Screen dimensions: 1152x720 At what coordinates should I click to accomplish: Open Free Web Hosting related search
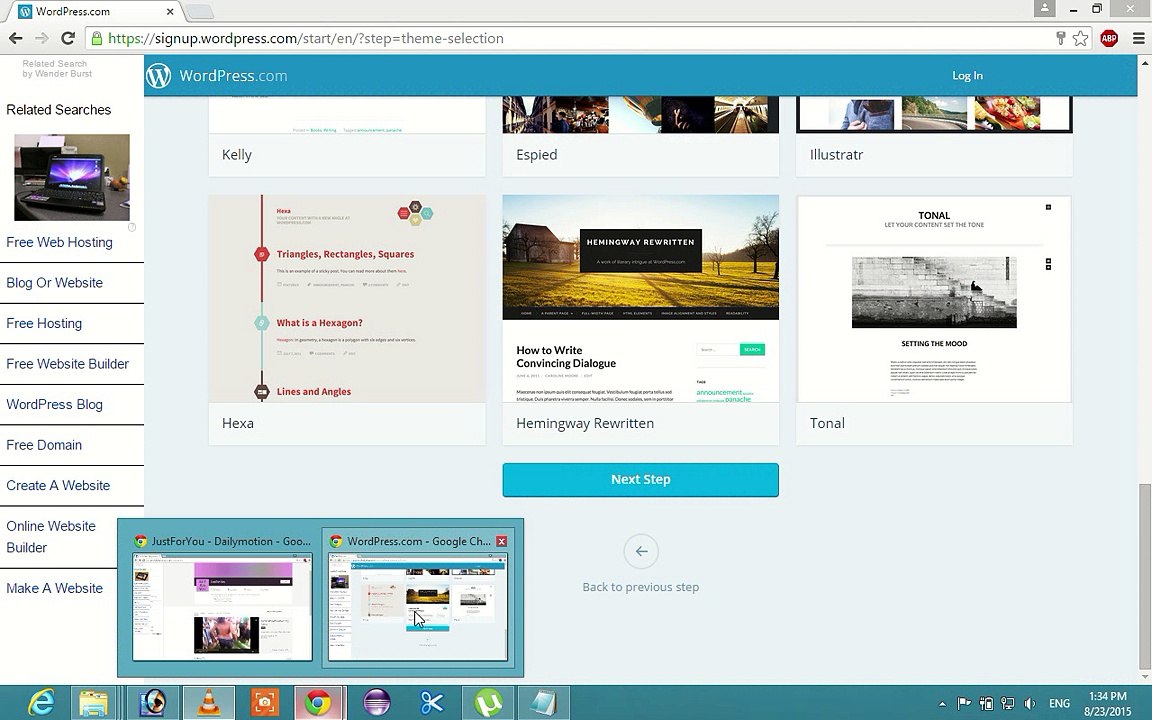point(60,242)
